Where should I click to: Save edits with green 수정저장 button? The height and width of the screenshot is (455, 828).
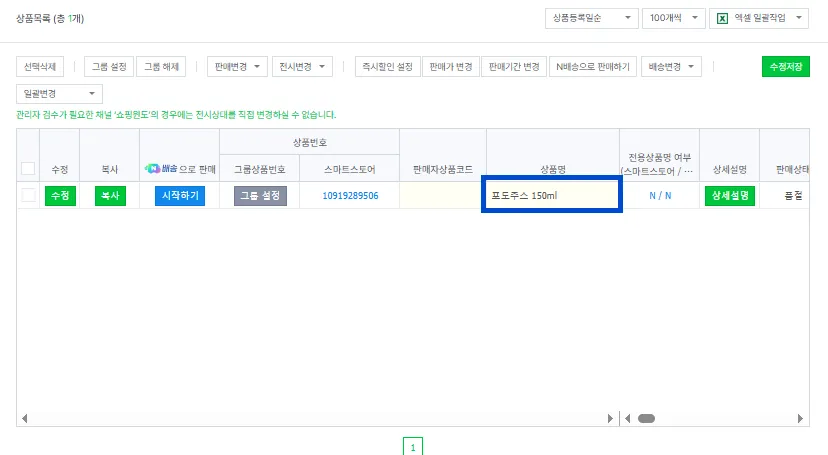[786, 67]
